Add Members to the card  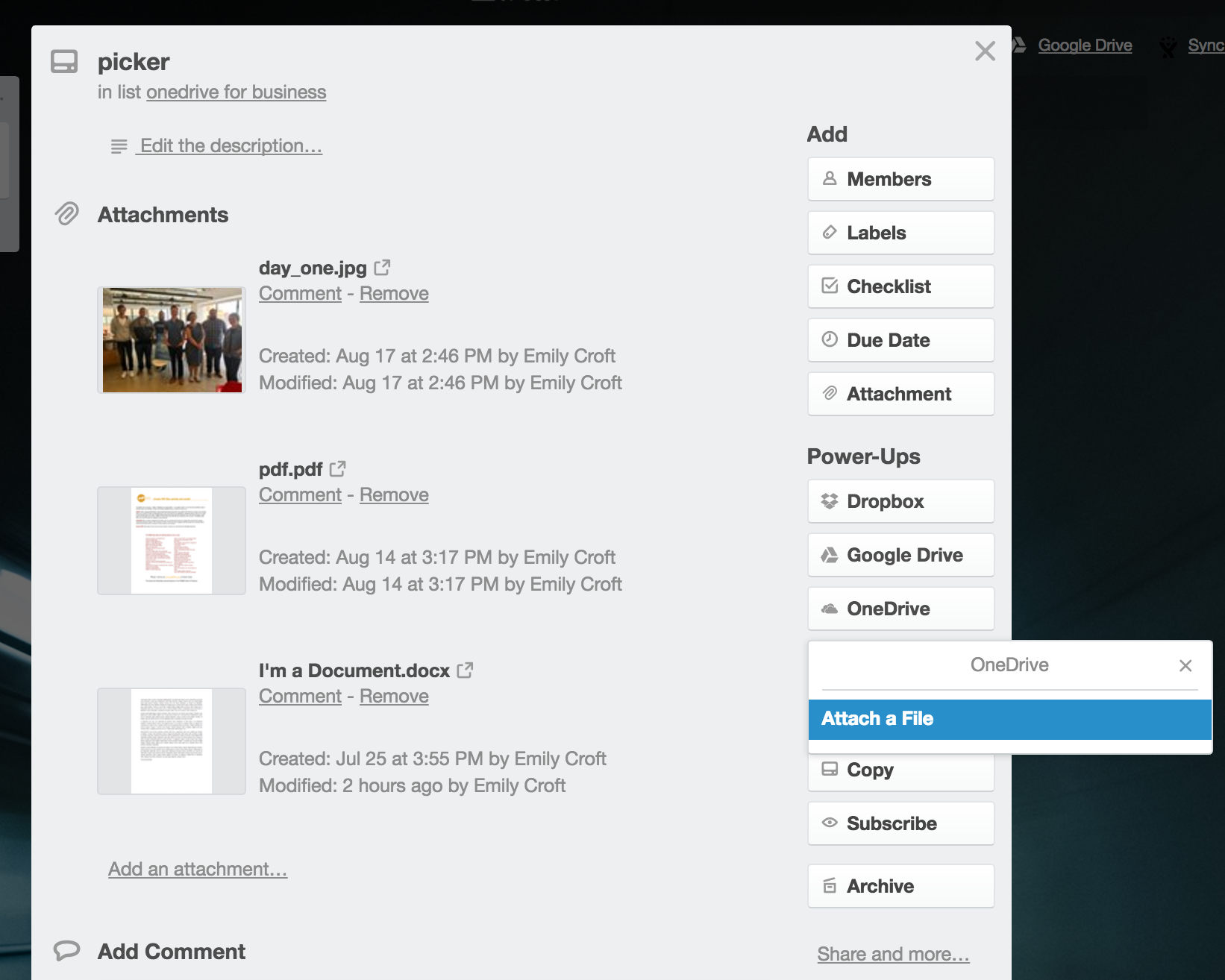(900, 179)
